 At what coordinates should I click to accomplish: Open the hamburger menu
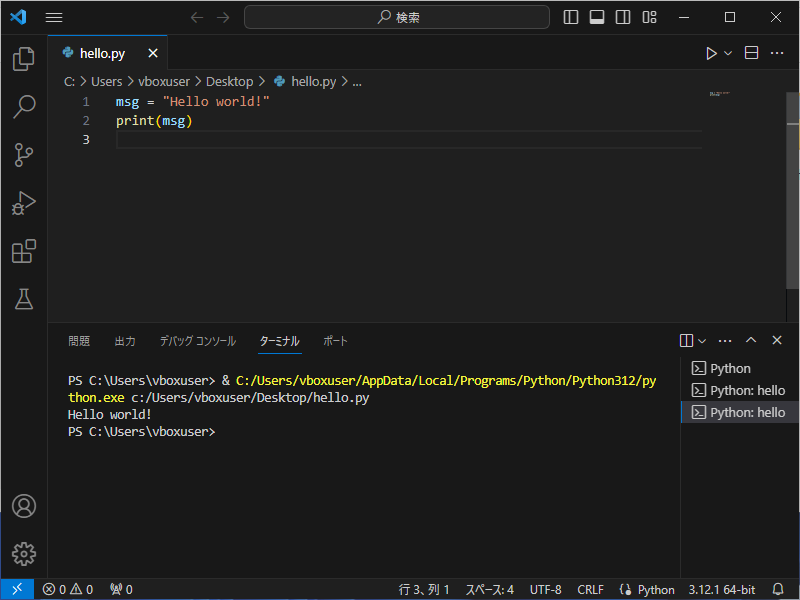point(54,16)
